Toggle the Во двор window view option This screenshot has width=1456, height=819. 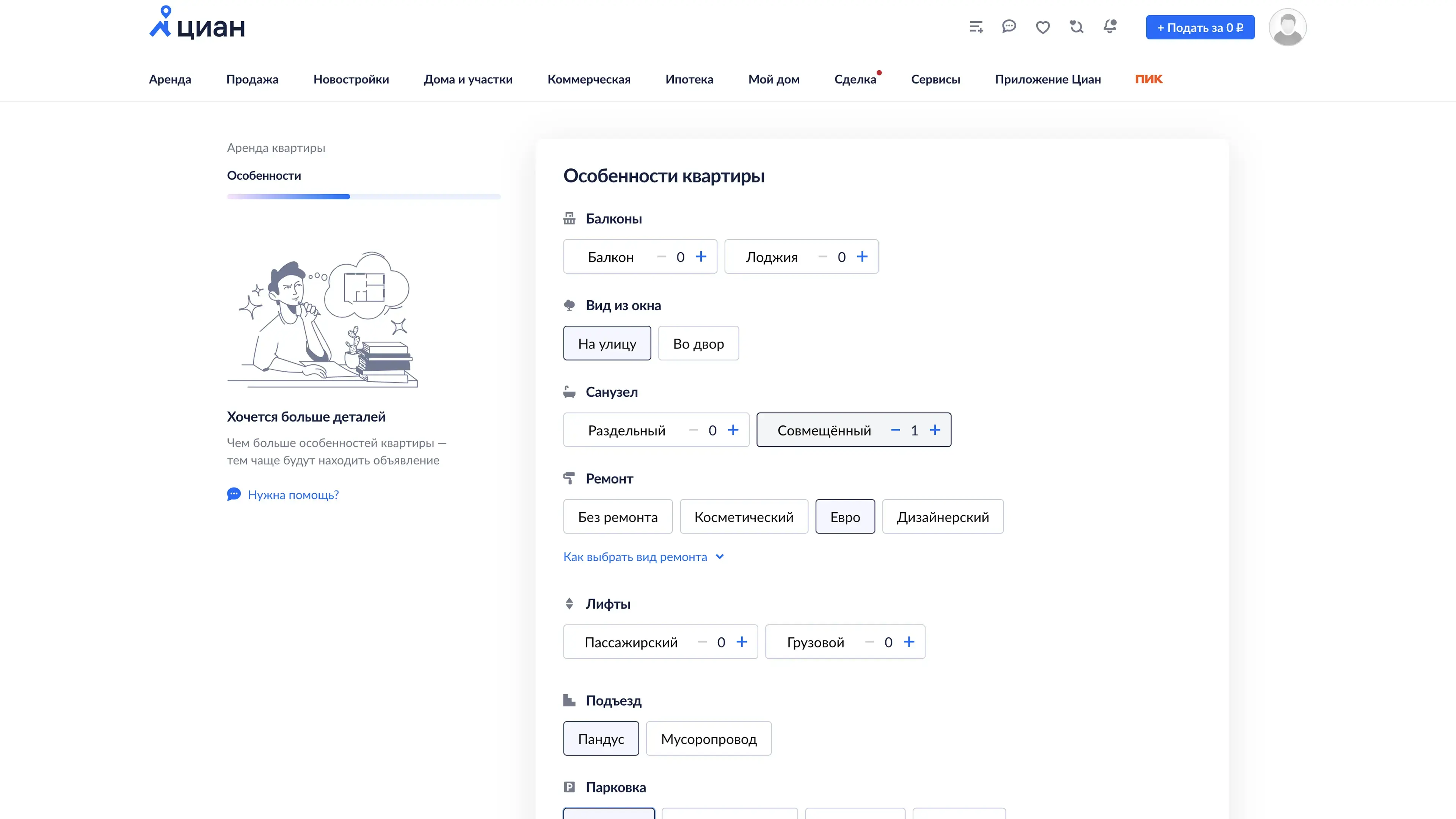point(698,344)
